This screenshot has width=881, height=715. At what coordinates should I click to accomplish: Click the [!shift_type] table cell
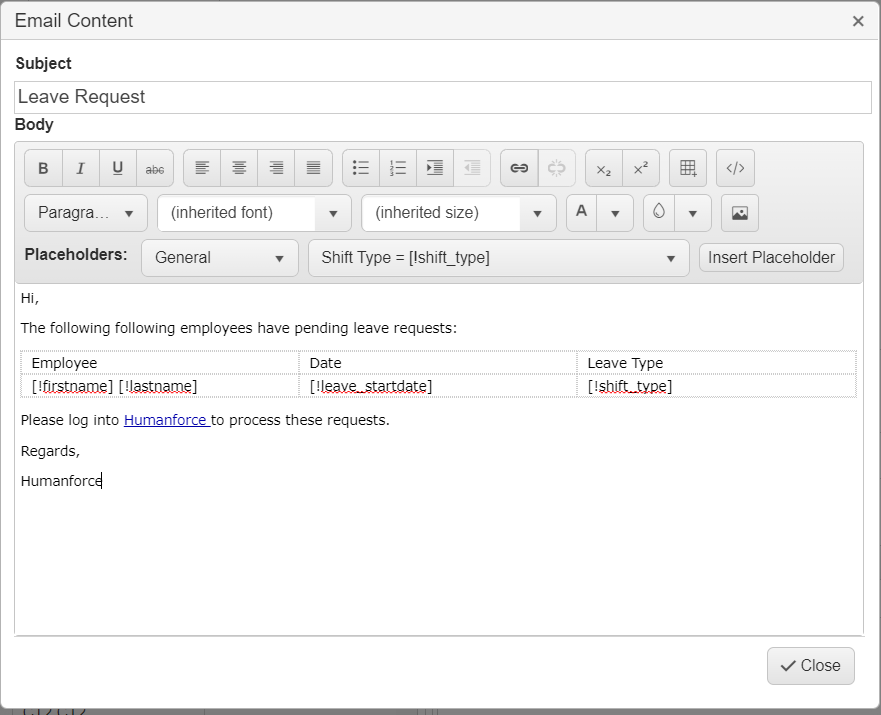[716, 386]
